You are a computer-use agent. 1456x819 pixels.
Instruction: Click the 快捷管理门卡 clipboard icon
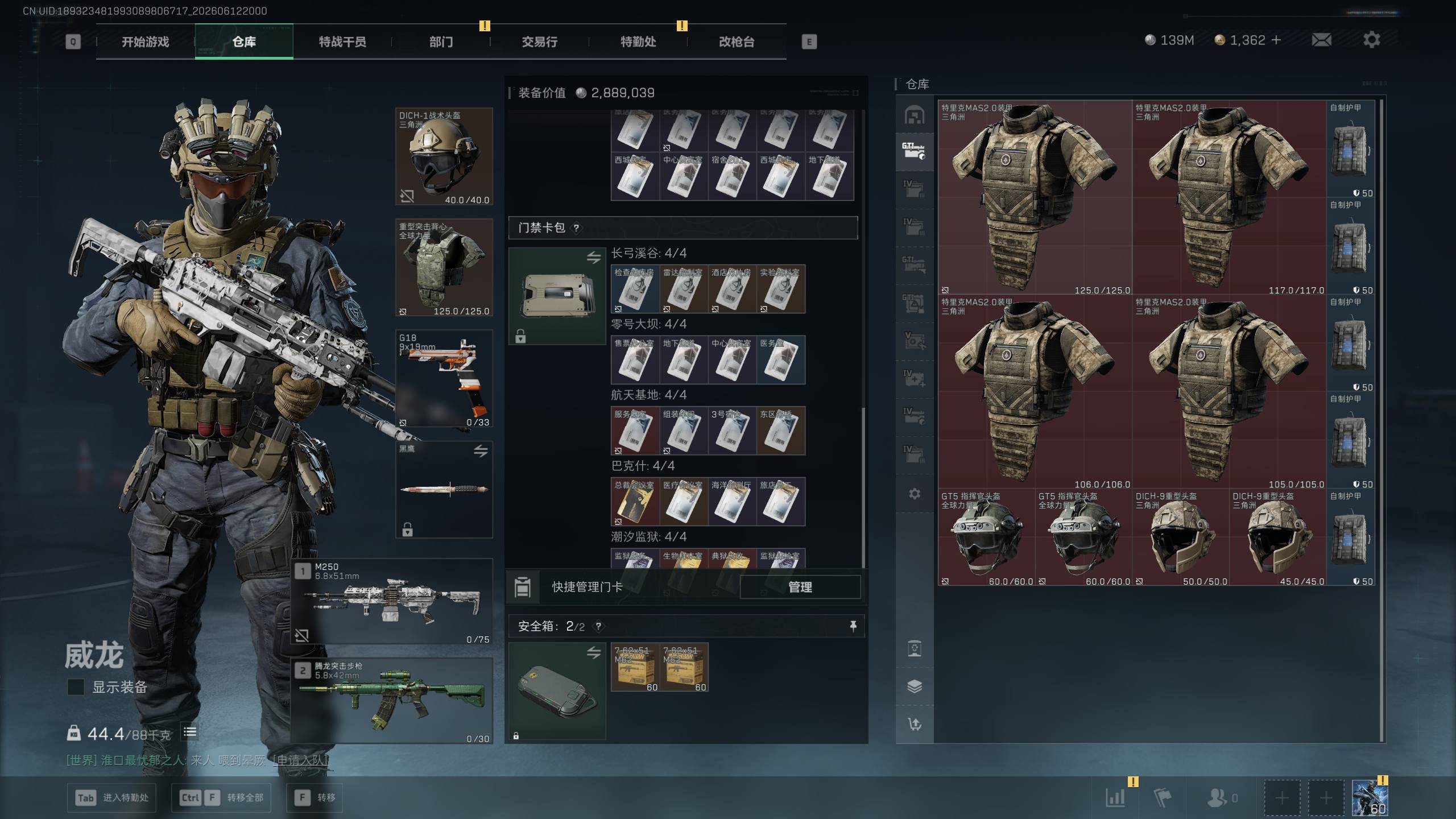tap(523, 587)
